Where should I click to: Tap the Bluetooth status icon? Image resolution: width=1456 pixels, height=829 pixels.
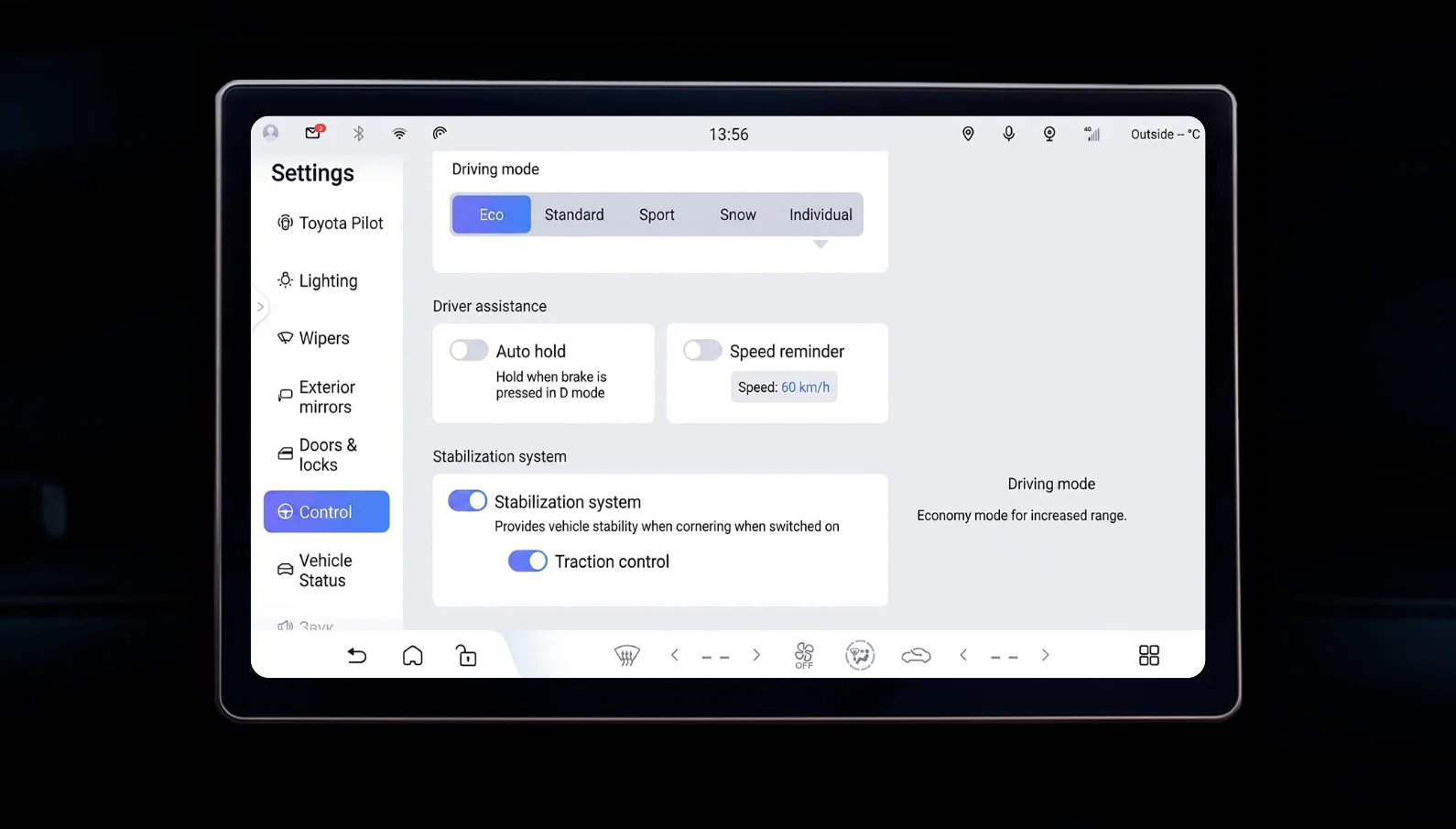359,134
